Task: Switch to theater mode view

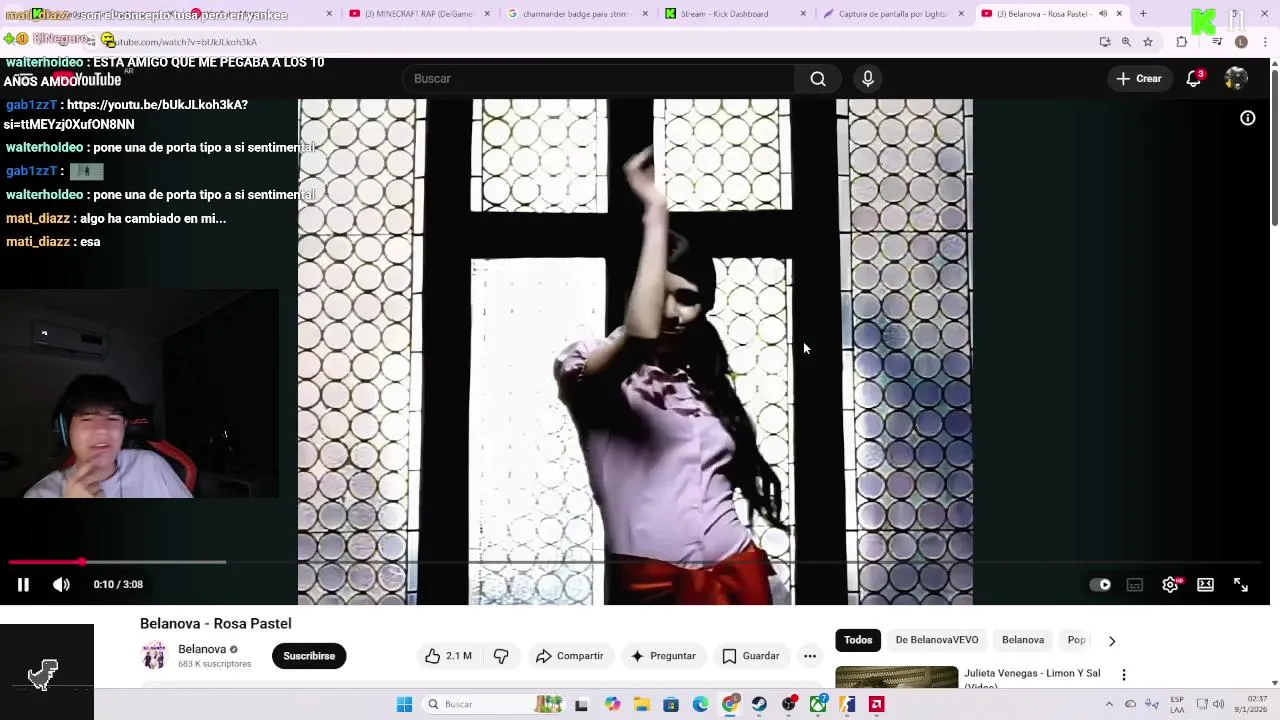Action: click(1206, 585)
